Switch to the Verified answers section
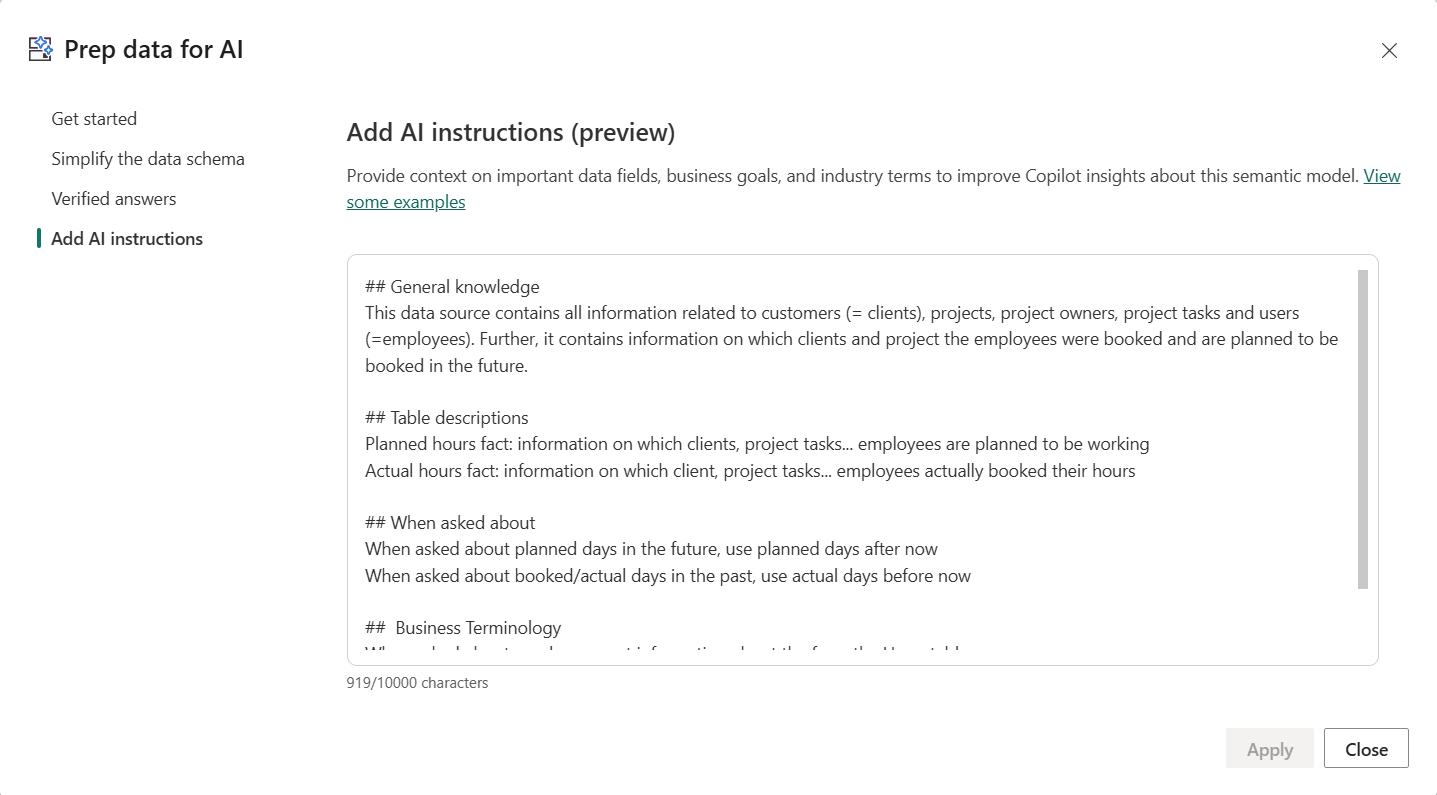 point(113,198)
